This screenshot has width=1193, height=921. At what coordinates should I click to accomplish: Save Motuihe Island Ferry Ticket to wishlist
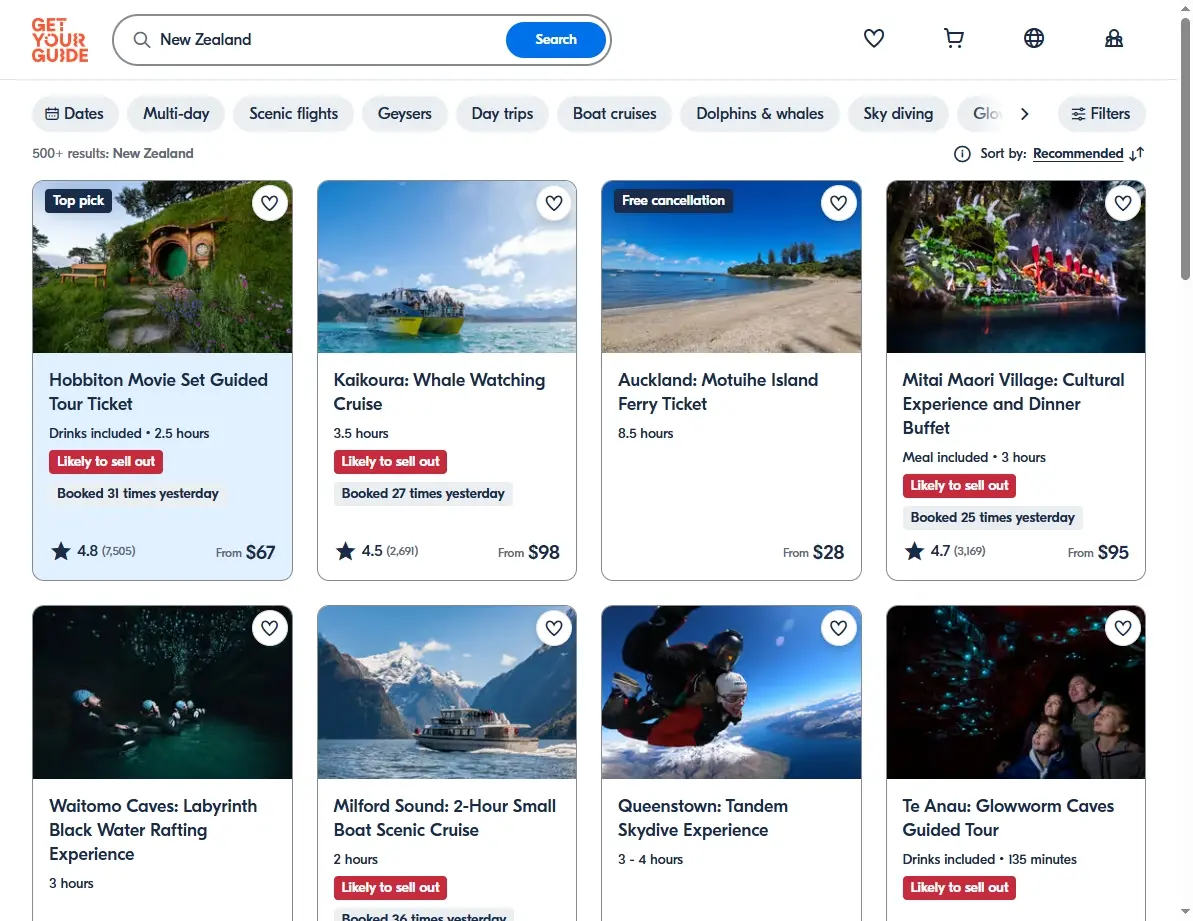838,203
